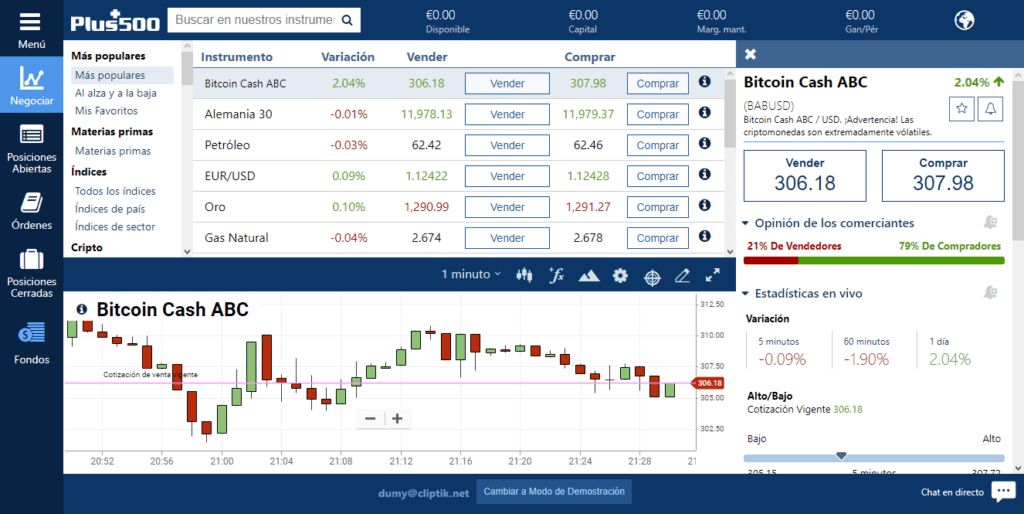The height and width of the screenshot is (514, 1024).
Task: Open the Menú hamburger icon
Action: 31,22
